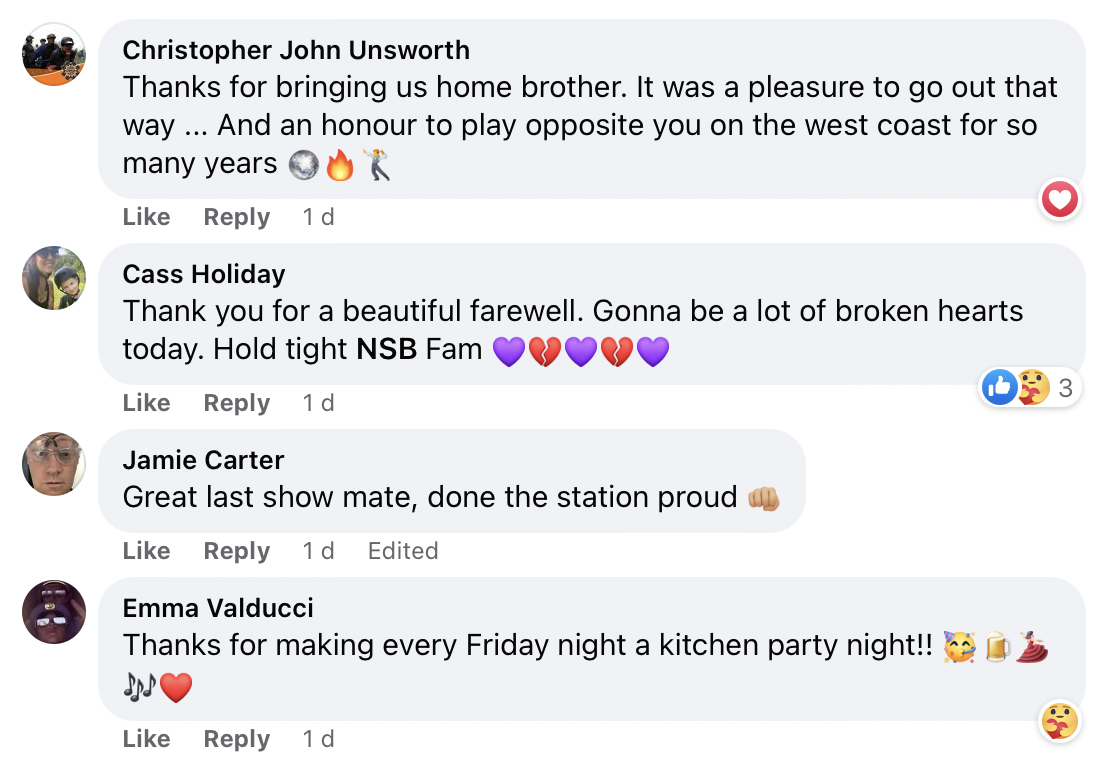
Task: Click the 1 d timestamp on Christopher's comment
Action: (x=318, y=217)
